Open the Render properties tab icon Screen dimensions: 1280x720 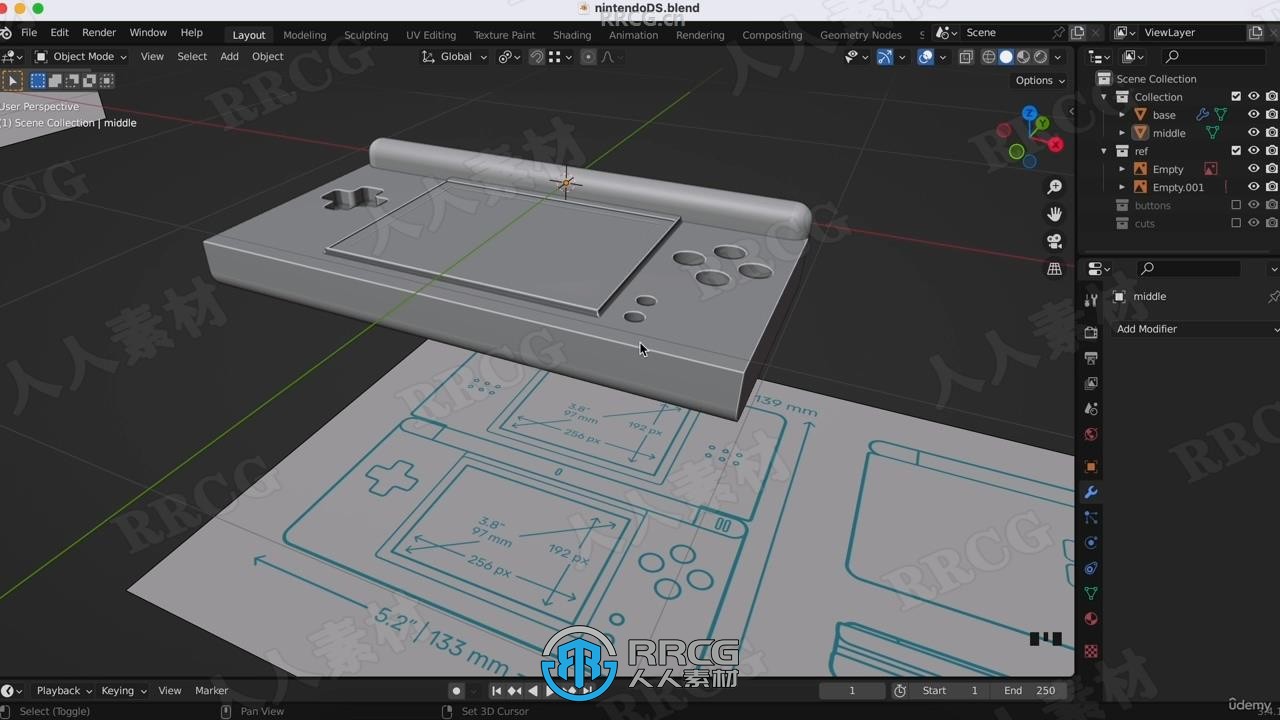1091,332
